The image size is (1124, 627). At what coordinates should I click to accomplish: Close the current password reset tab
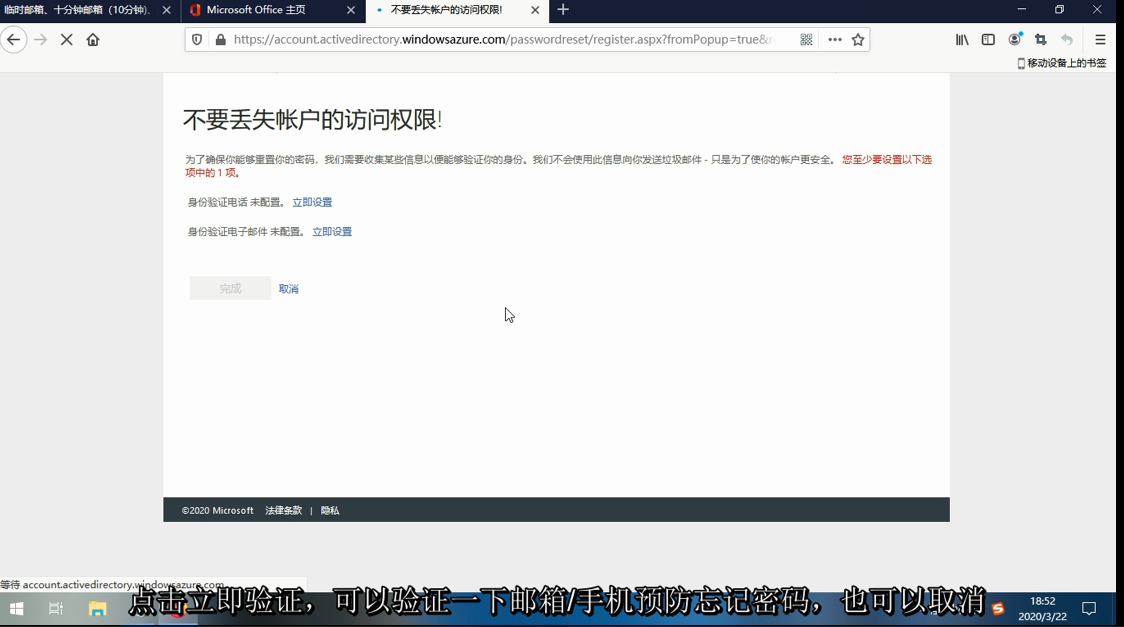point(535,10)
